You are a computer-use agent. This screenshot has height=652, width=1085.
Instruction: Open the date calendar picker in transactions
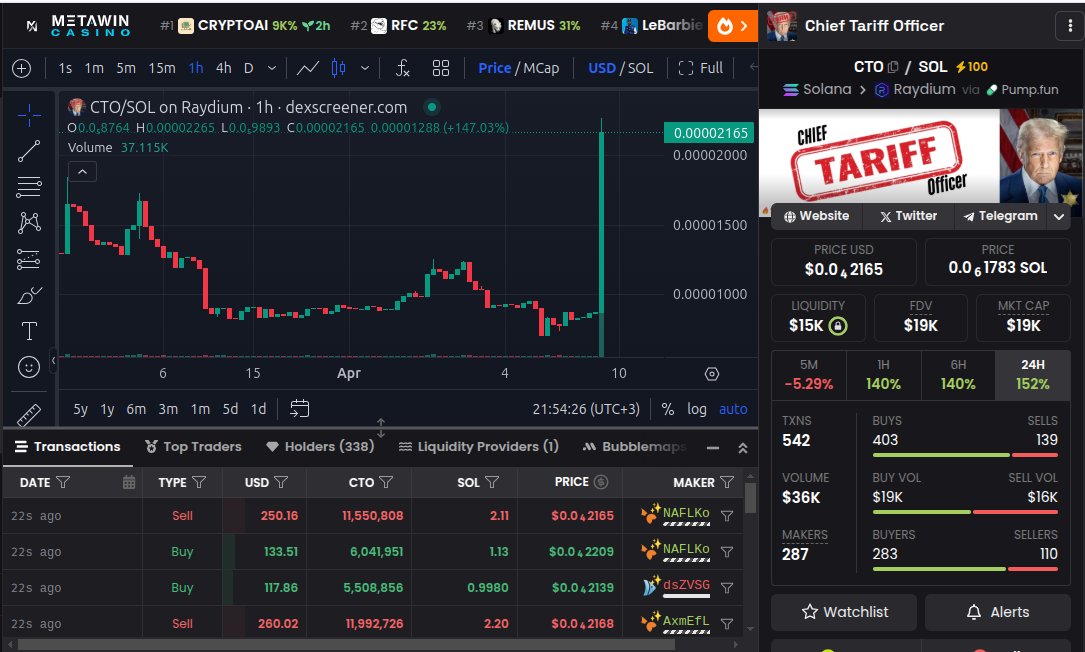coord(129,482)
